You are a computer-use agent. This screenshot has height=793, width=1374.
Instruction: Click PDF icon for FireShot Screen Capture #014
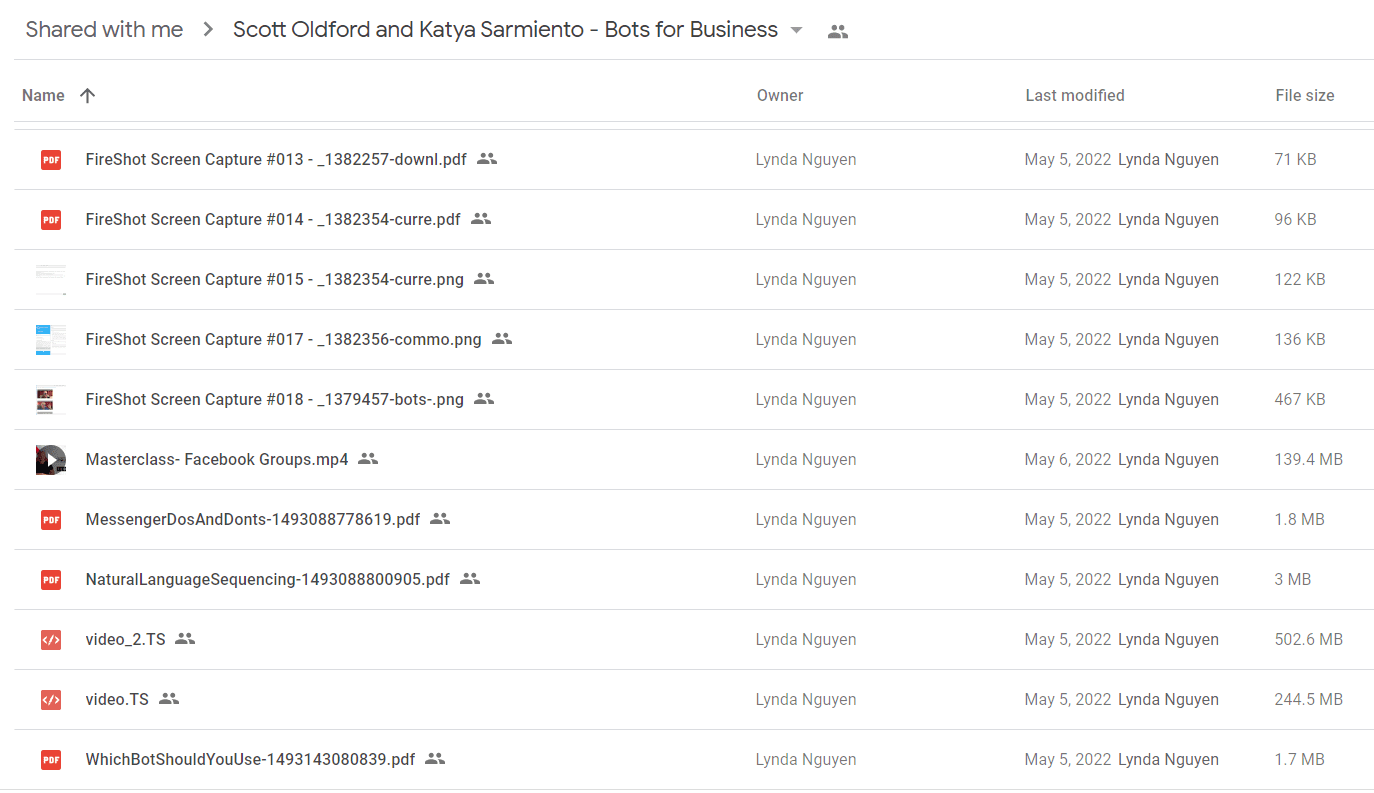click(51, 219)
